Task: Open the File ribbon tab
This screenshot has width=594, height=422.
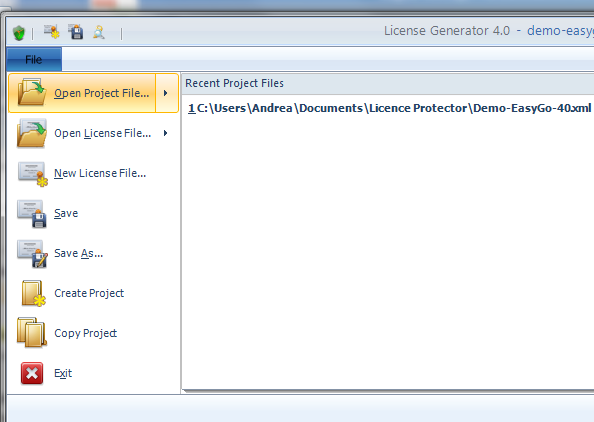Action: [34, 59]
